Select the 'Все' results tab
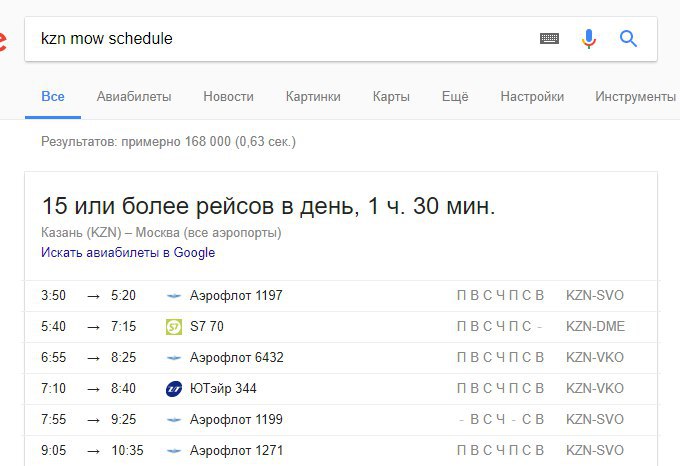680x466 pixels. [x=53, y=96]
